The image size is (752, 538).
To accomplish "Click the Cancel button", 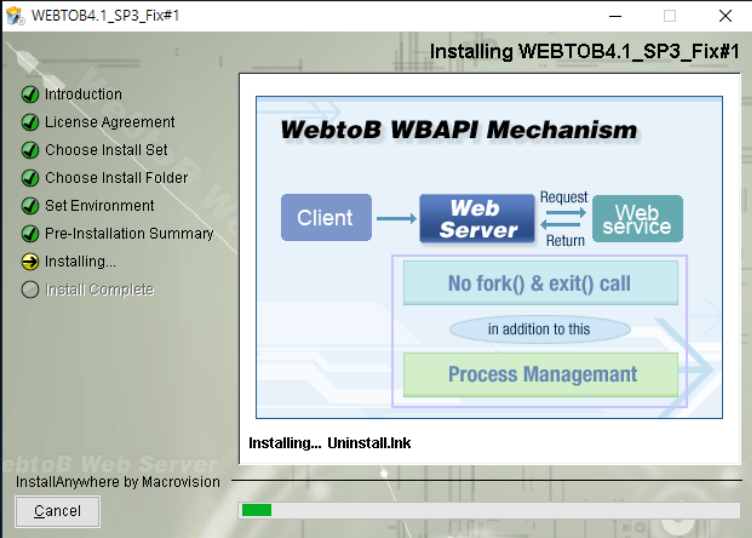I will tap(58, 511).
